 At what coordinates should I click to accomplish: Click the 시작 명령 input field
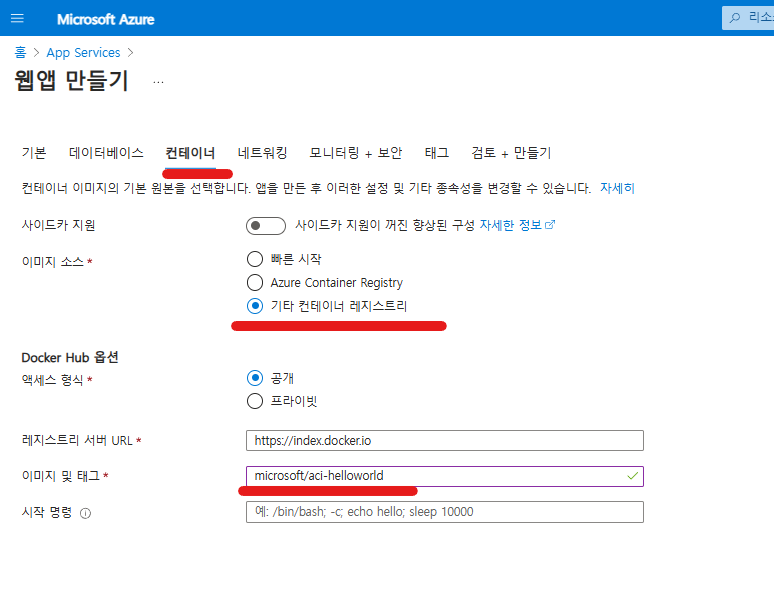coord(445,512)
